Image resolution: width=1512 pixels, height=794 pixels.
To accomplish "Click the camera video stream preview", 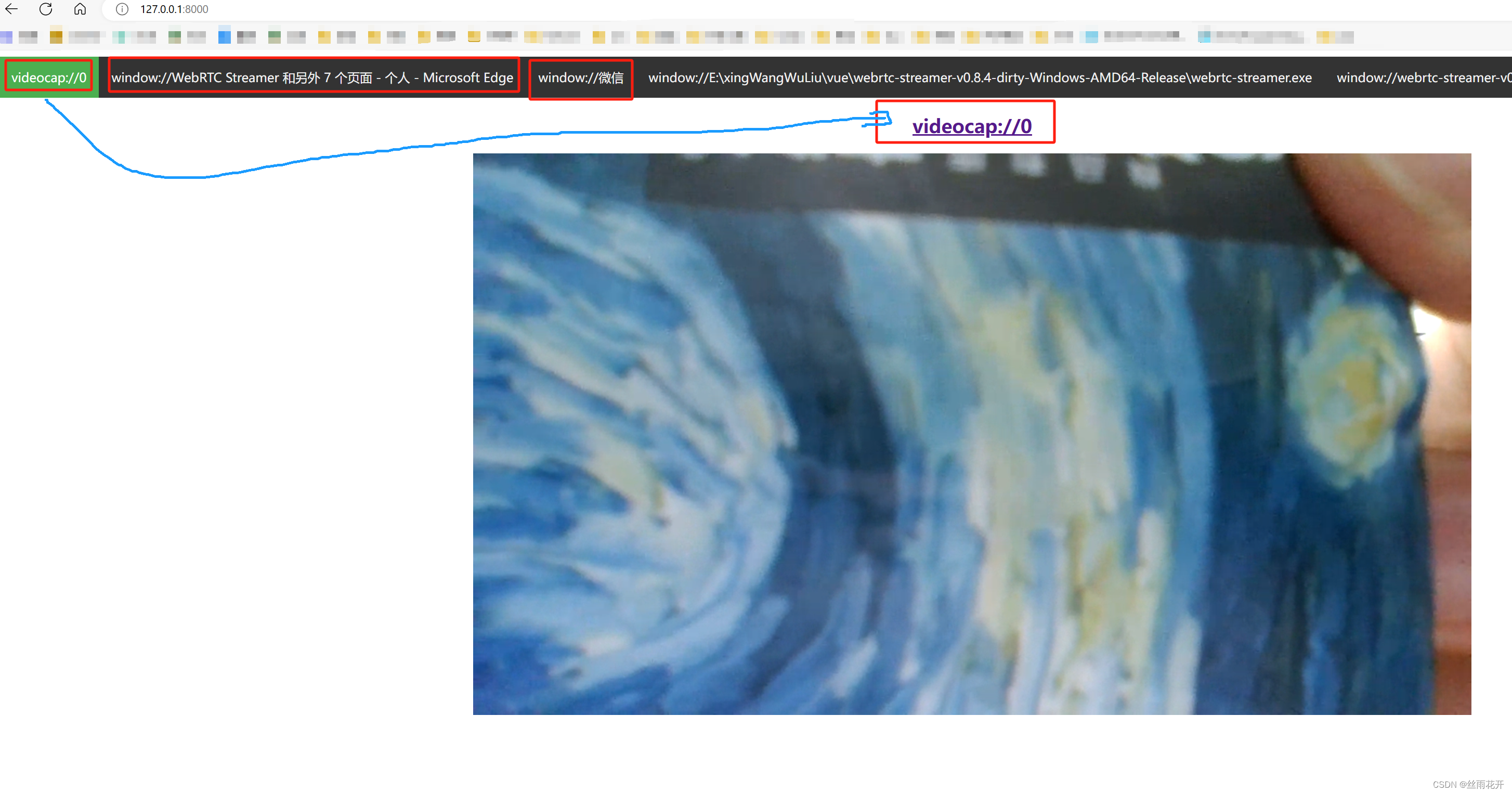I will 971,434.
